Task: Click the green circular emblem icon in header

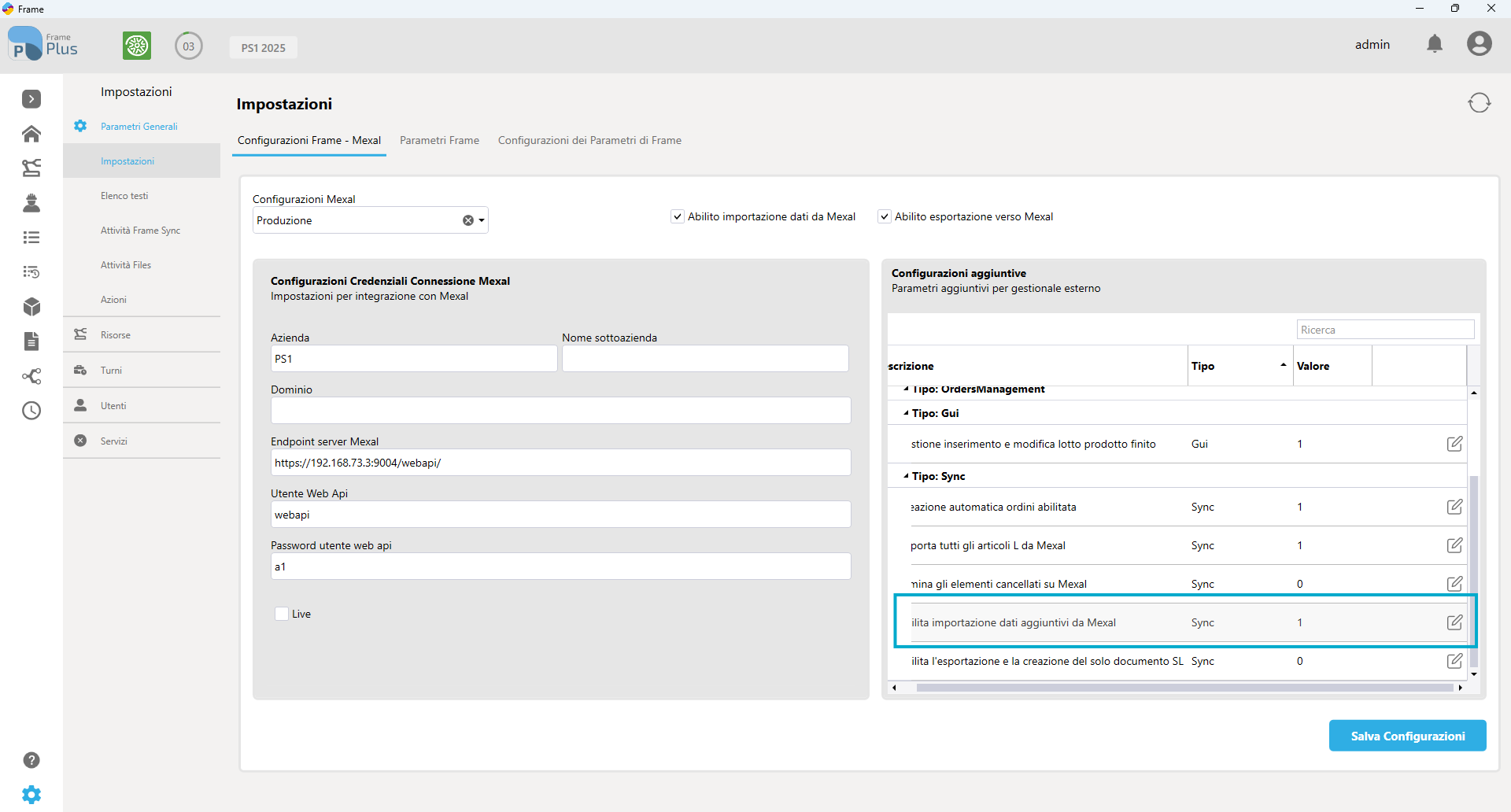Action: pyautogui.click(x=137, y=46)
